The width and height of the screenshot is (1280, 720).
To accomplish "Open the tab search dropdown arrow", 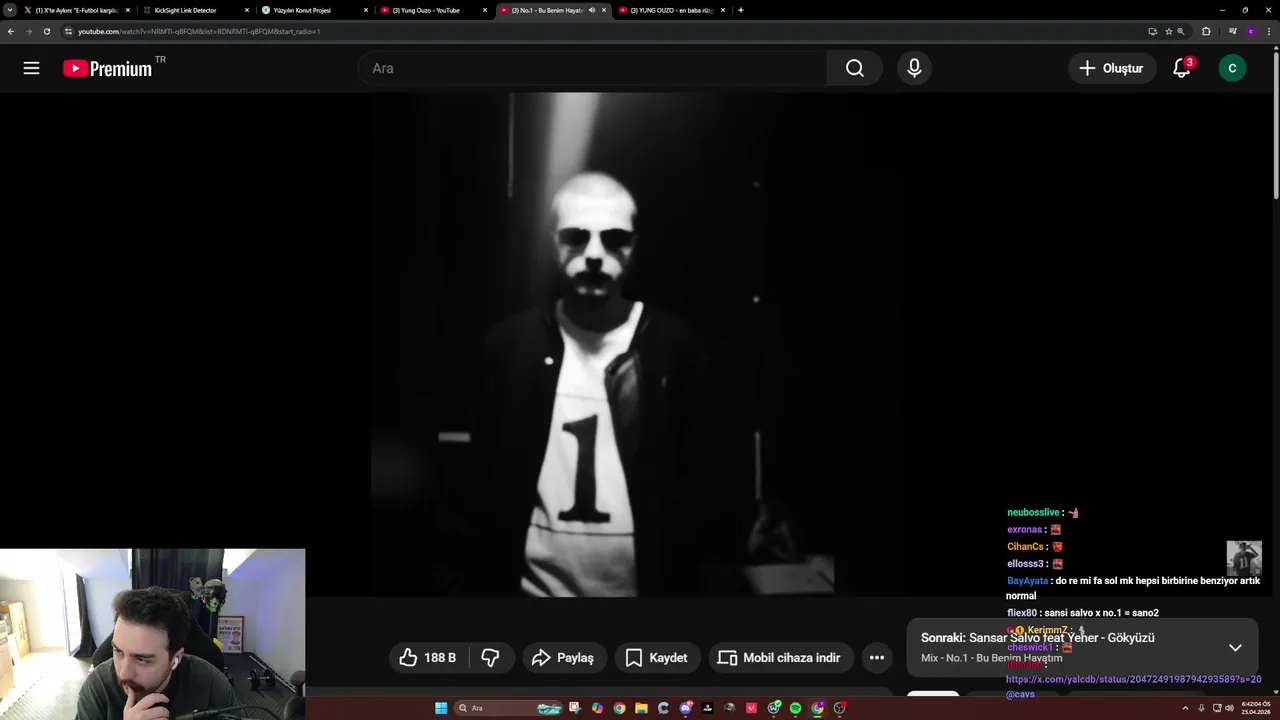I will [x=9, y=10].
